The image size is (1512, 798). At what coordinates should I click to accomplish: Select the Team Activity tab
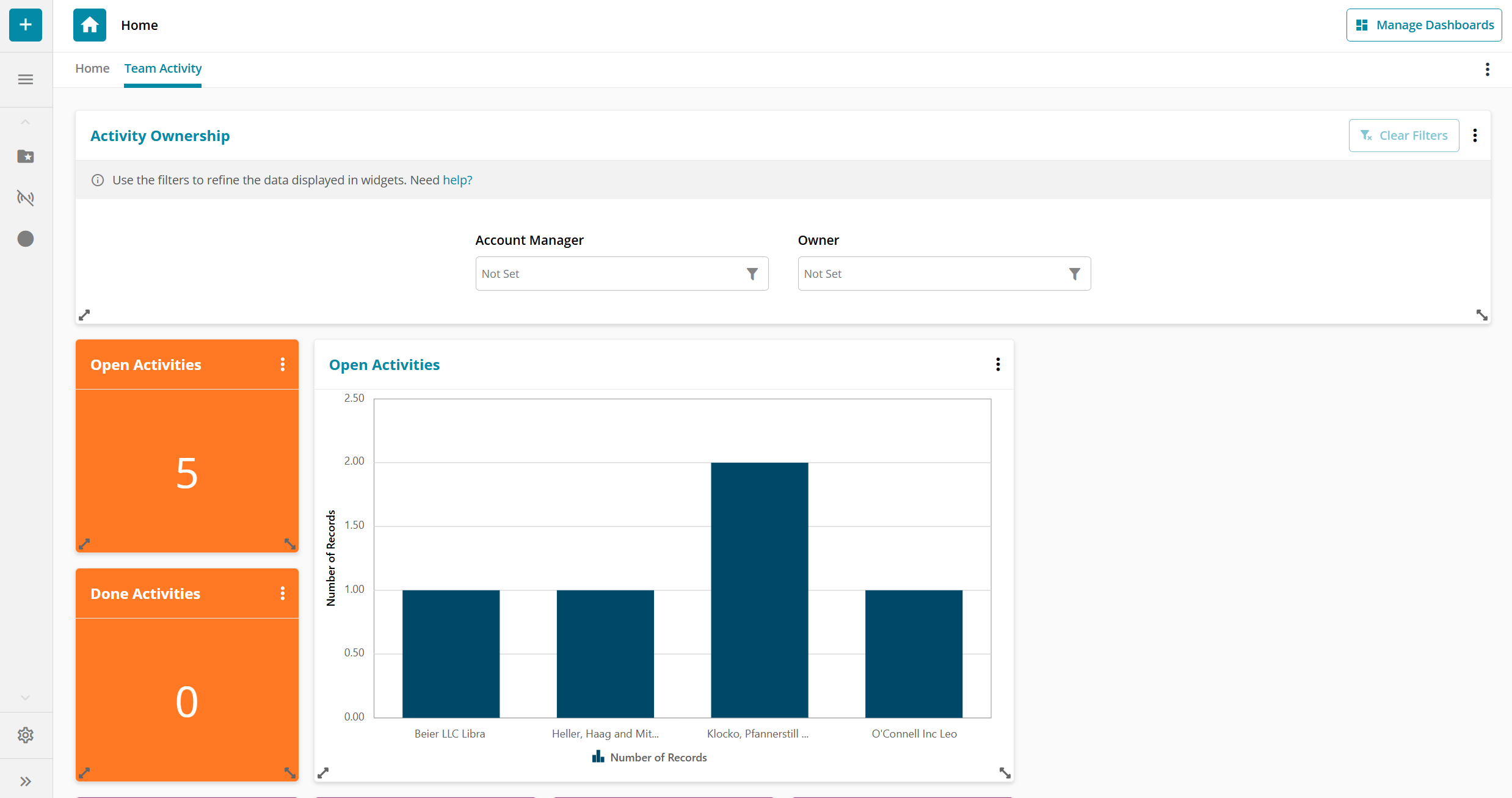[x=162, y=68]
